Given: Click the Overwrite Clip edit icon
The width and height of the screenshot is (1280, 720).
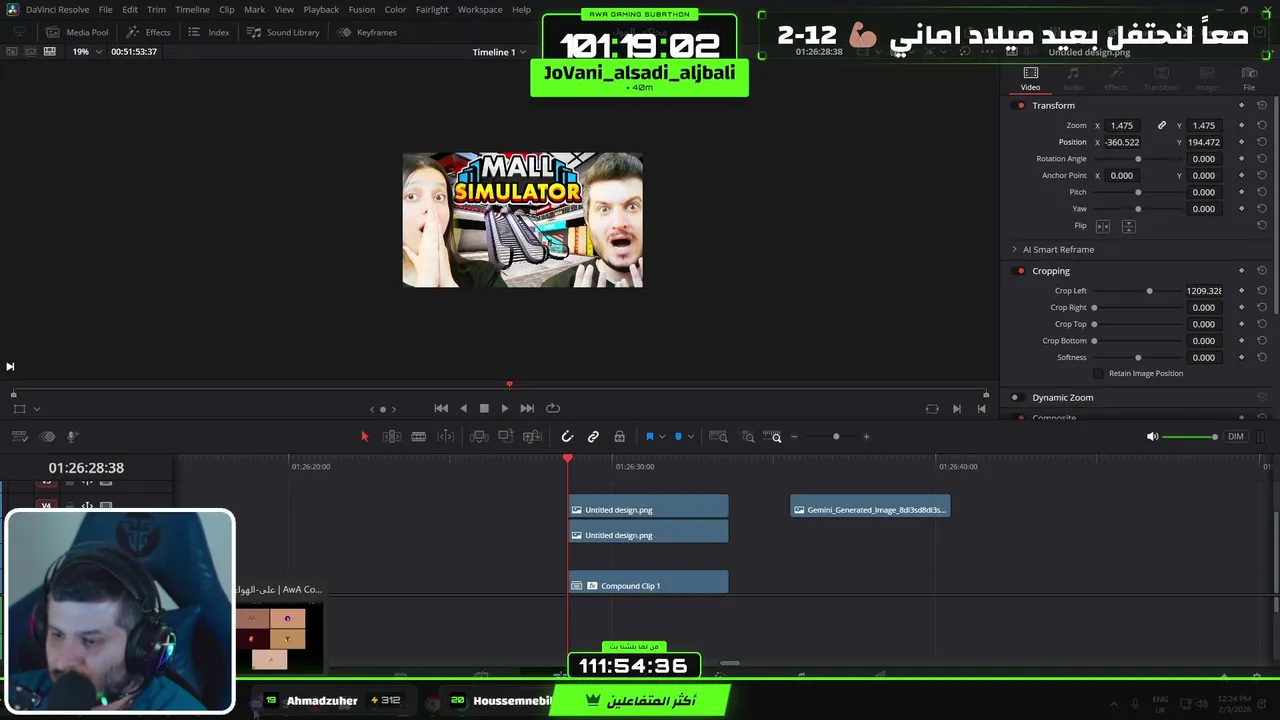Looking at the screenshot, I should tap(506, 436).
